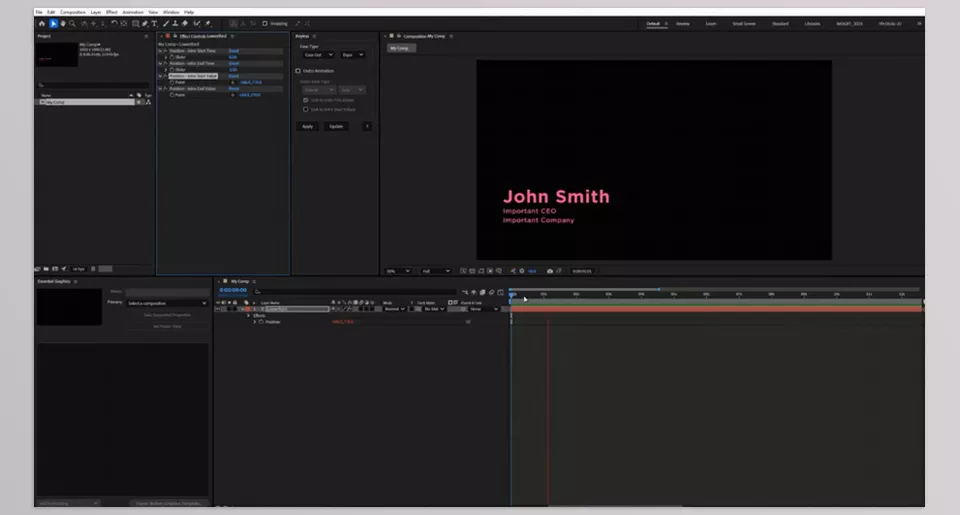Open the Layer menu
960x515 pixels.
pyautogui.click(x=96, y=12)
